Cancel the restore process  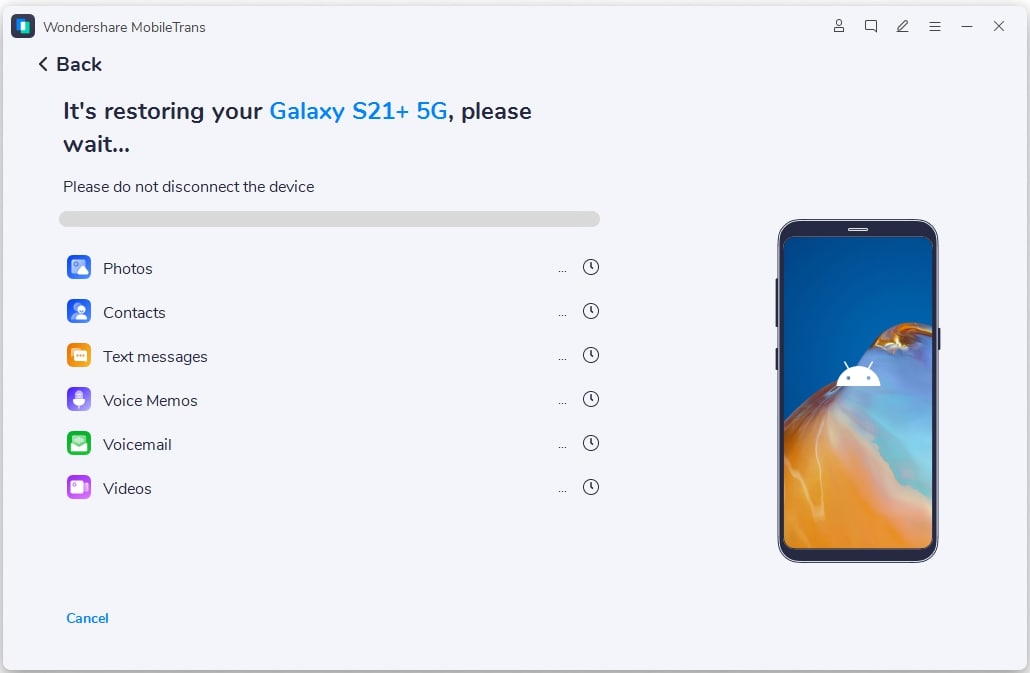tap(87, 618)
